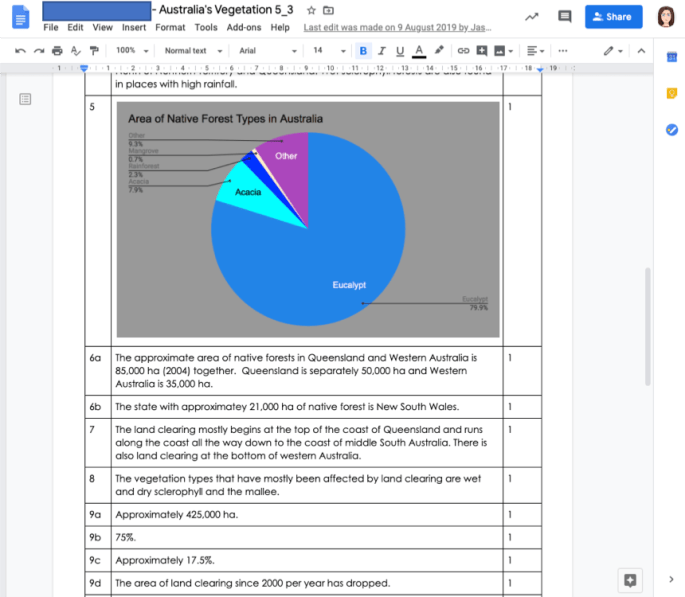The height and width of the screenshot is (597, 685).
Task: Open the highlight colour tool
Action: point(439,51)
